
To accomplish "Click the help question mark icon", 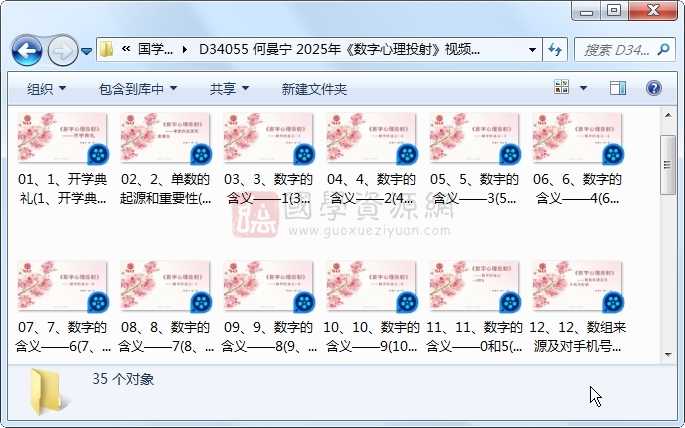I will point(654,88).
